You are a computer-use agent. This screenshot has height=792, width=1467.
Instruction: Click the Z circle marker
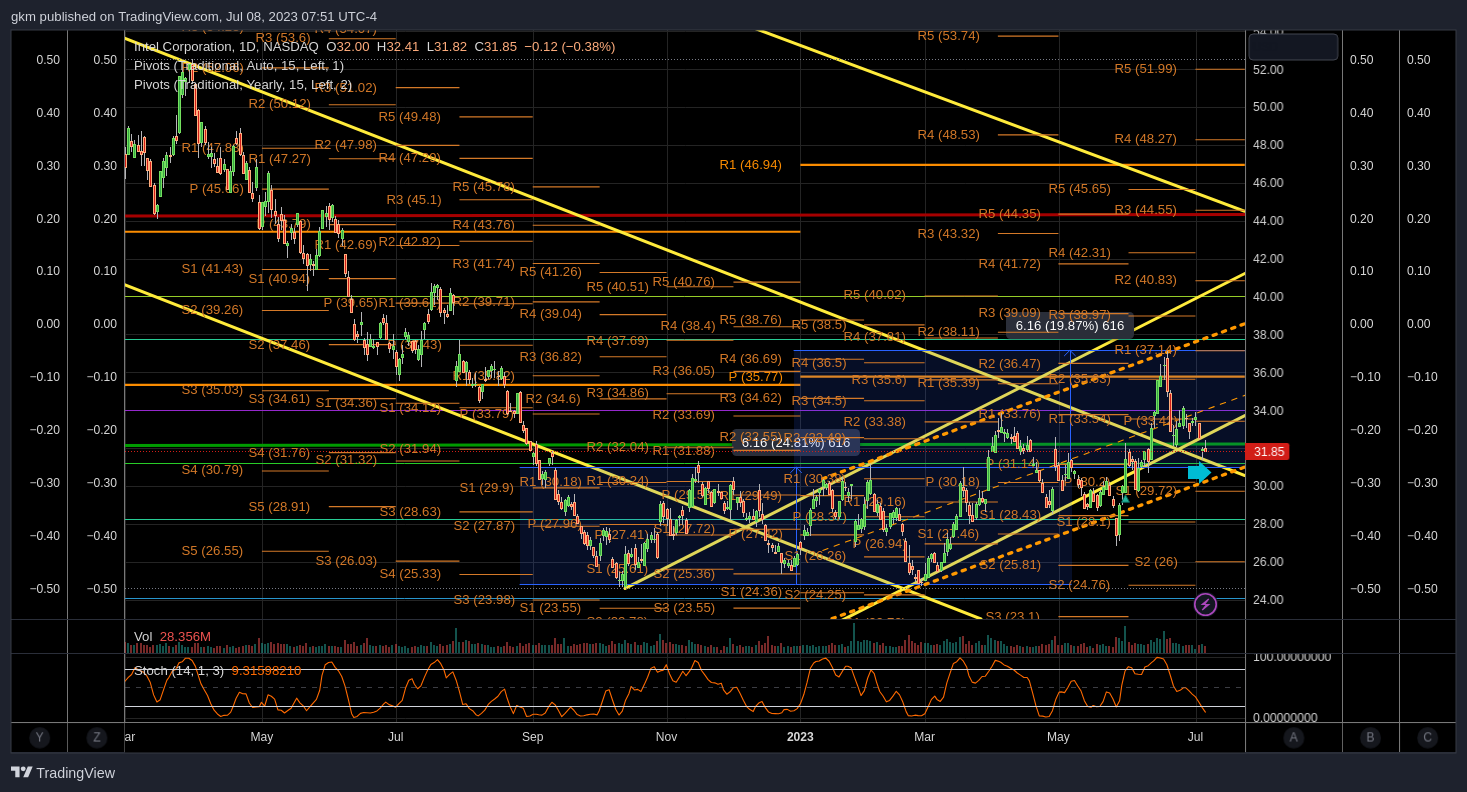[x=96, y=738]
